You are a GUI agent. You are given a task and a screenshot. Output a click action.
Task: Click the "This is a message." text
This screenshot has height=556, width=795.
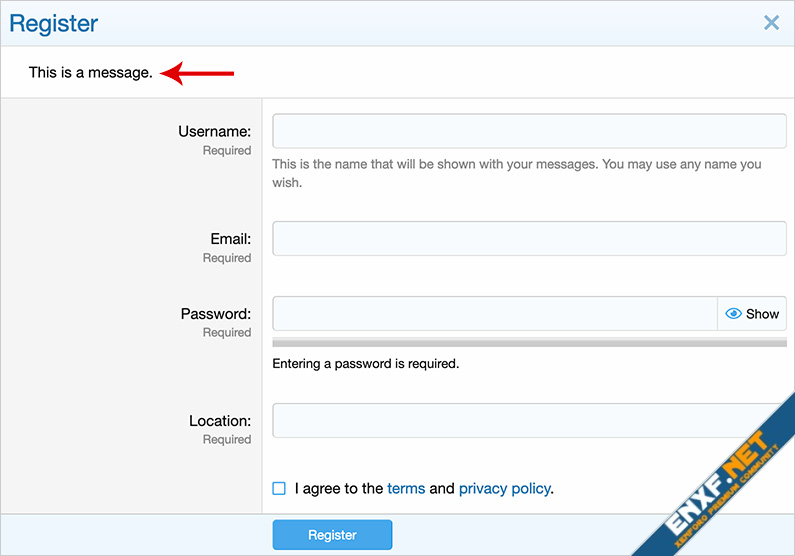(91, 72)
